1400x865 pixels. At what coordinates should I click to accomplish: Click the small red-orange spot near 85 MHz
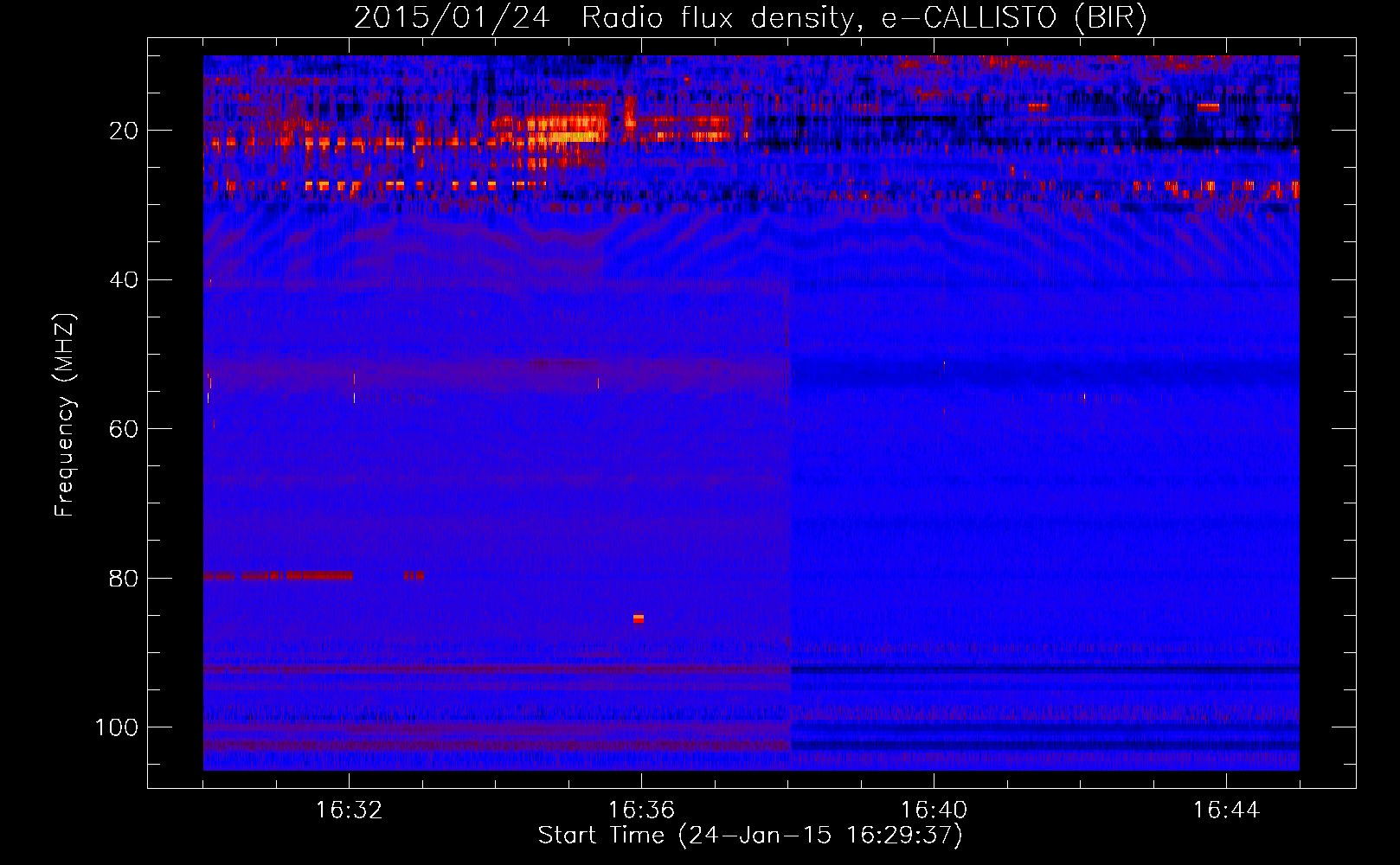(639, 618)
